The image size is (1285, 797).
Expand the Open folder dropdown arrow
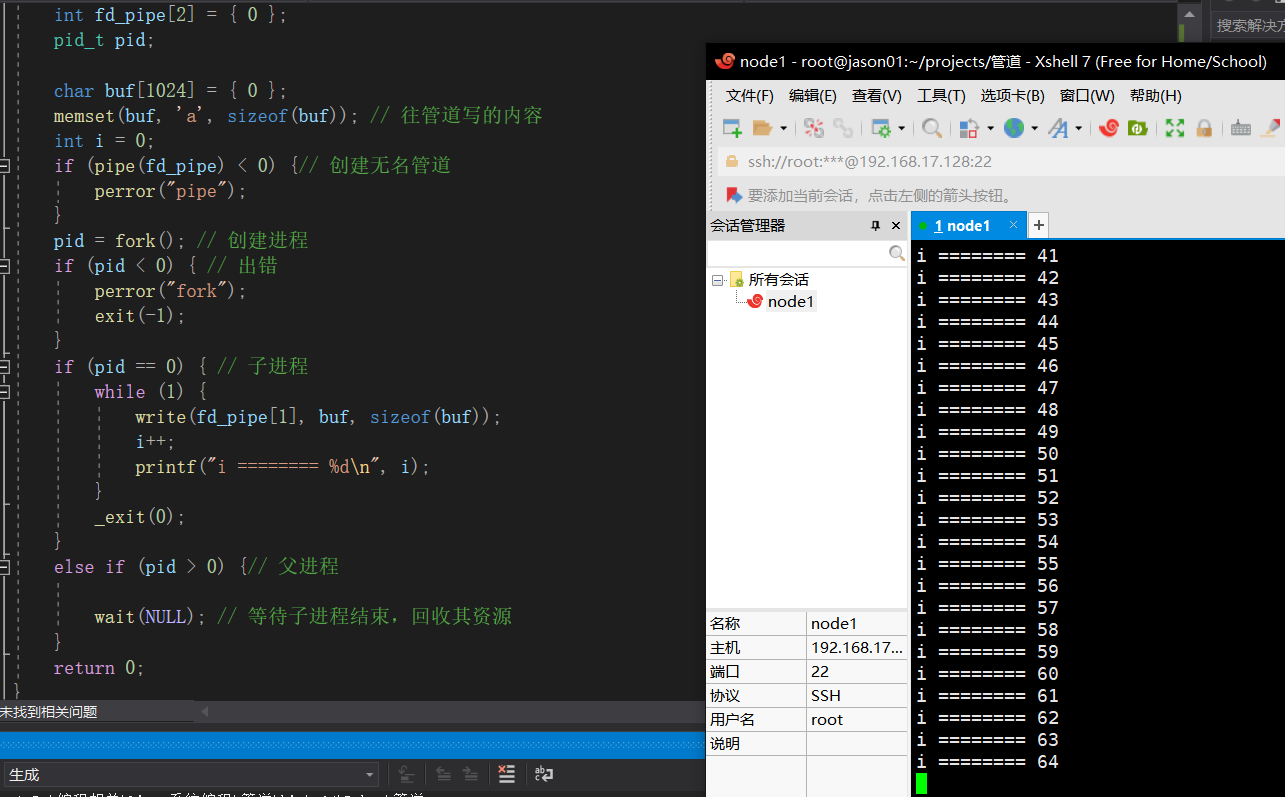(784, 128)
